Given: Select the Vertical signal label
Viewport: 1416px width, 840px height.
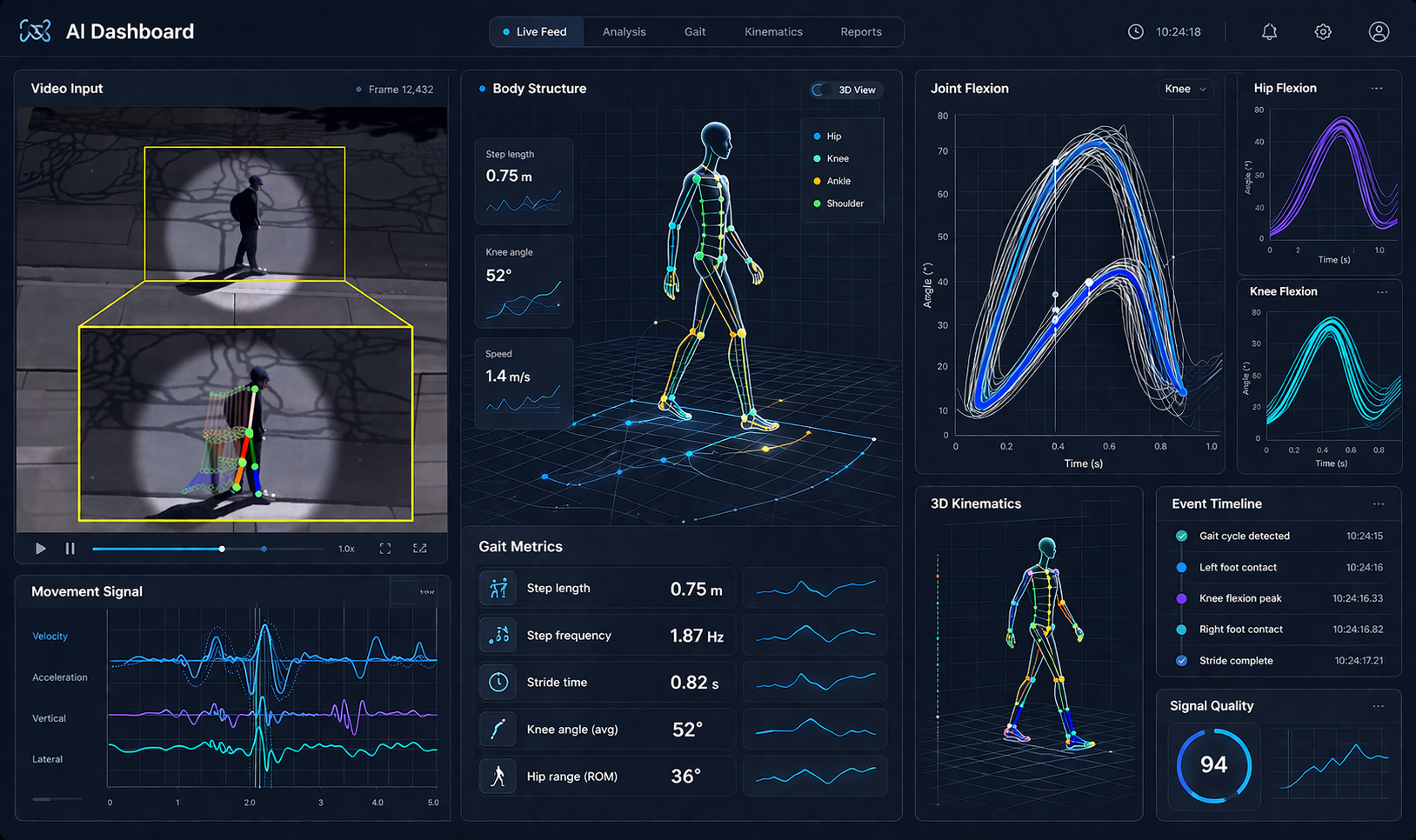Looking at the screenshot, I should 49,718.
